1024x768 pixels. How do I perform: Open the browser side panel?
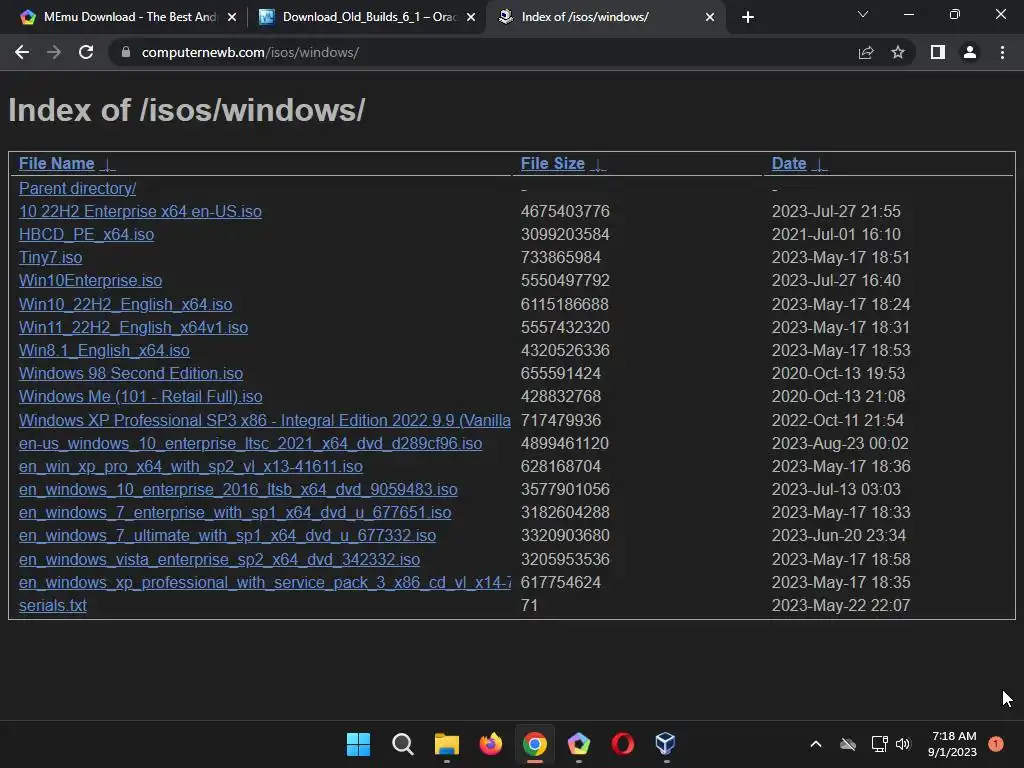click(x=938, y=52)
